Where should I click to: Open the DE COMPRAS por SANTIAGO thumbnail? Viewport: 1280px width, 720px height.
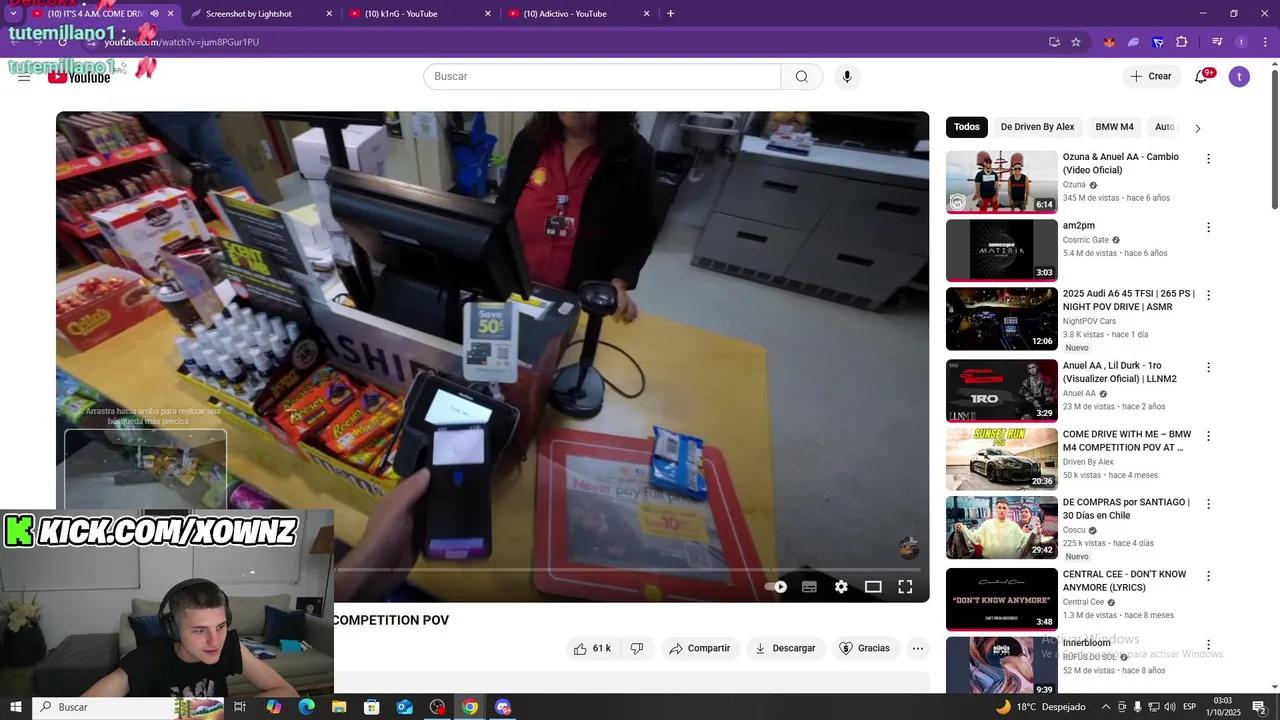[x=1001, y=527]
